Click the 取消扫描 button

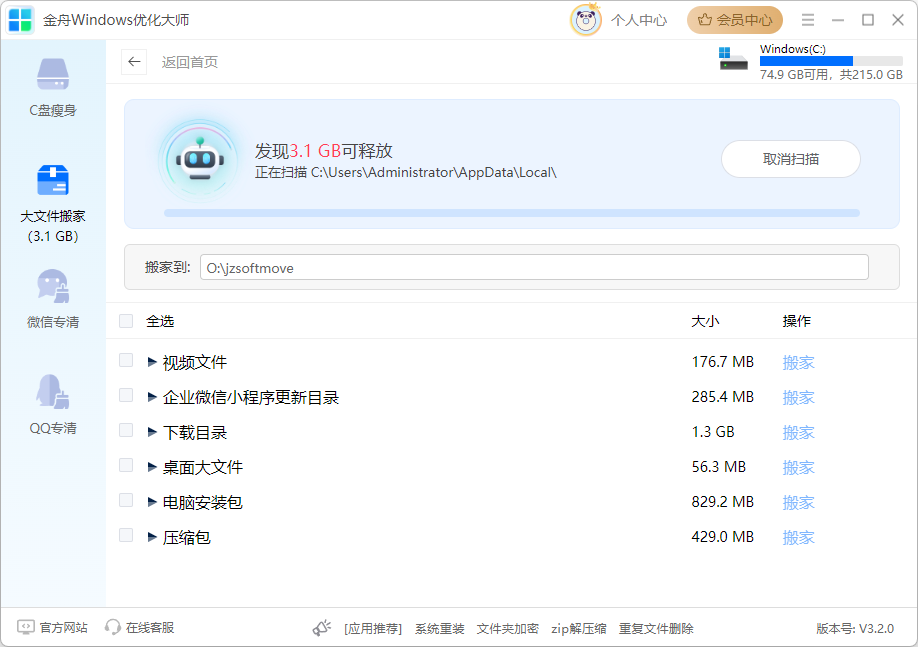790,159
